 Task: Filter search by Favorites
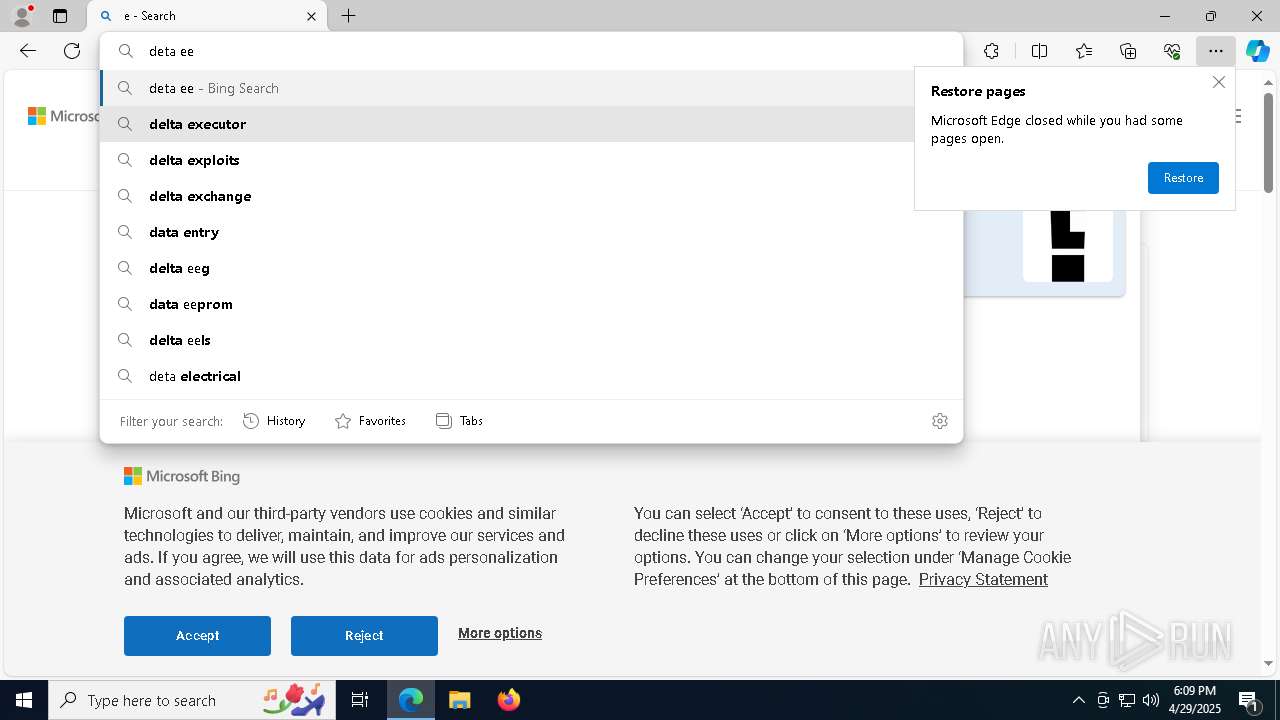[x=370, y=421]
